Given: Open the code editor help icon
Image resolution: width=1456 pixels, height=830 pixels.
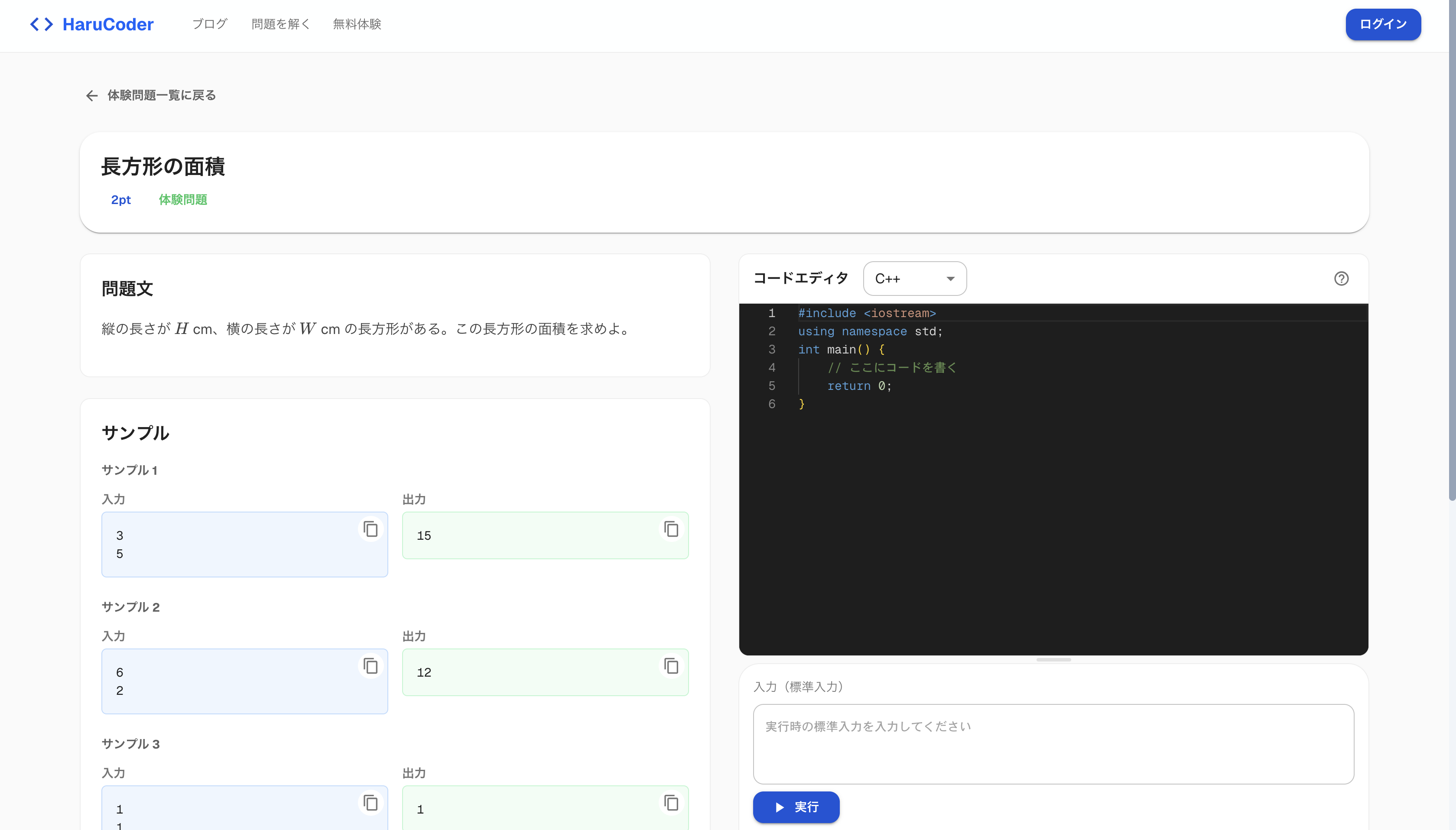Looking at the screenshot, I should 1342,279.
